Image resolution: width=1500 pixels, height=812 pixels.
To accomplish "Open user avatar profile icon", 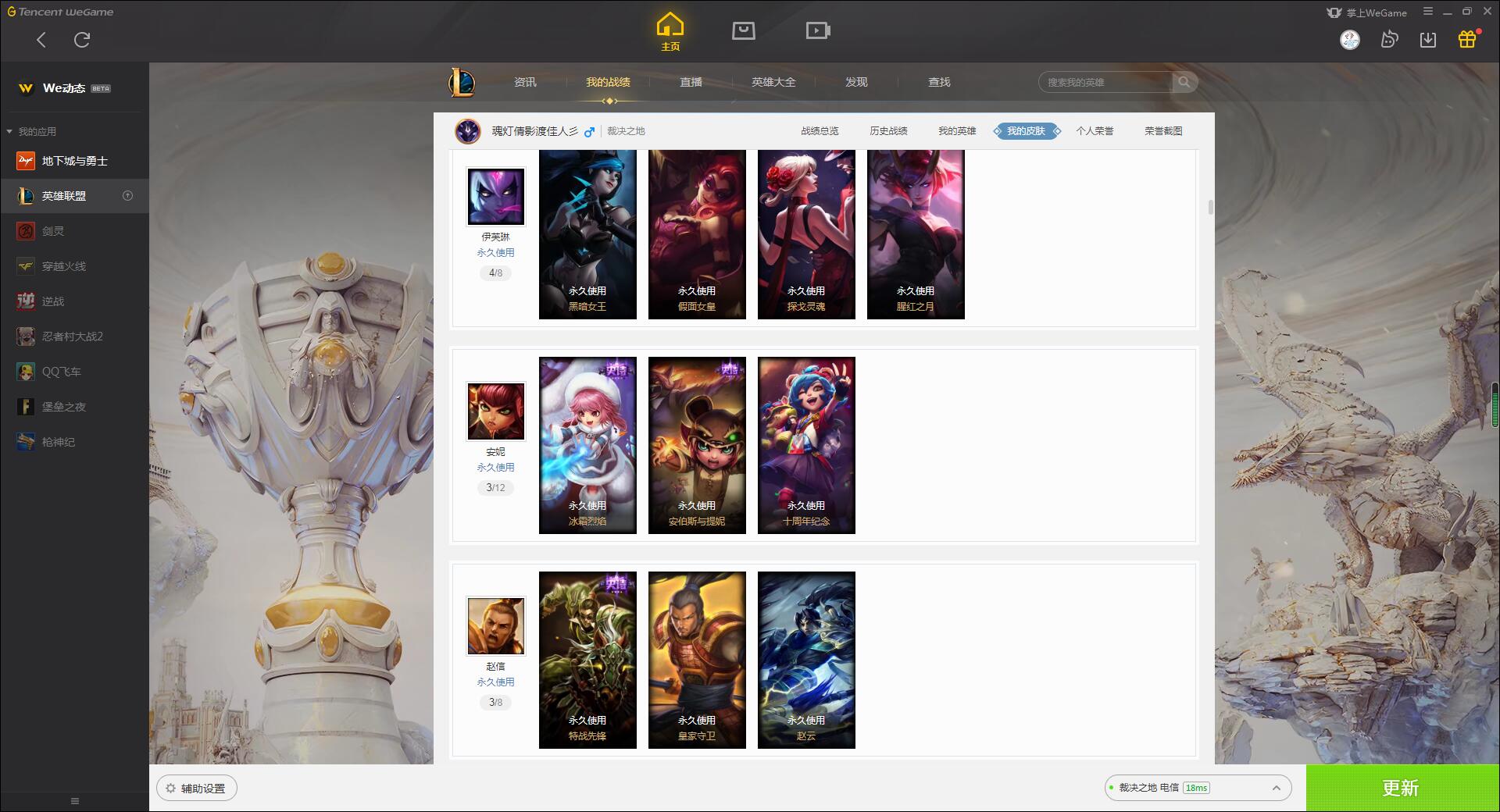I will [1350, 40].
